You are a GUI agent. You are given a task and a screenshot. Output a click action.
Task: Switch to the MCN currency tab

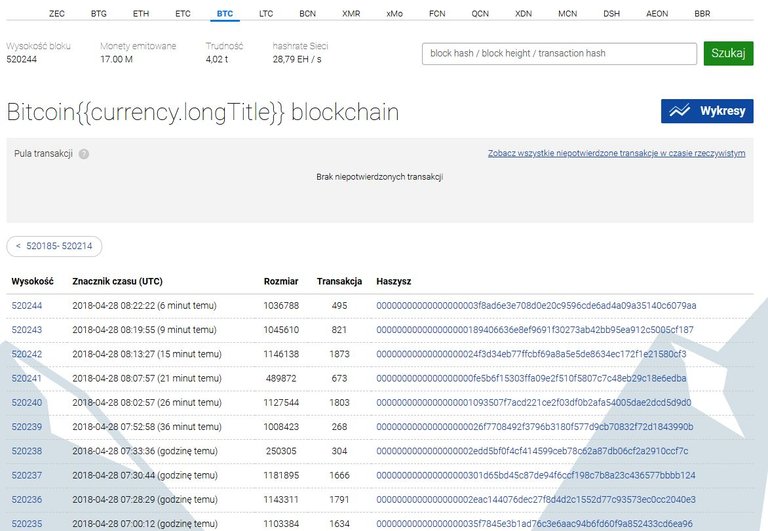point(568,14)
